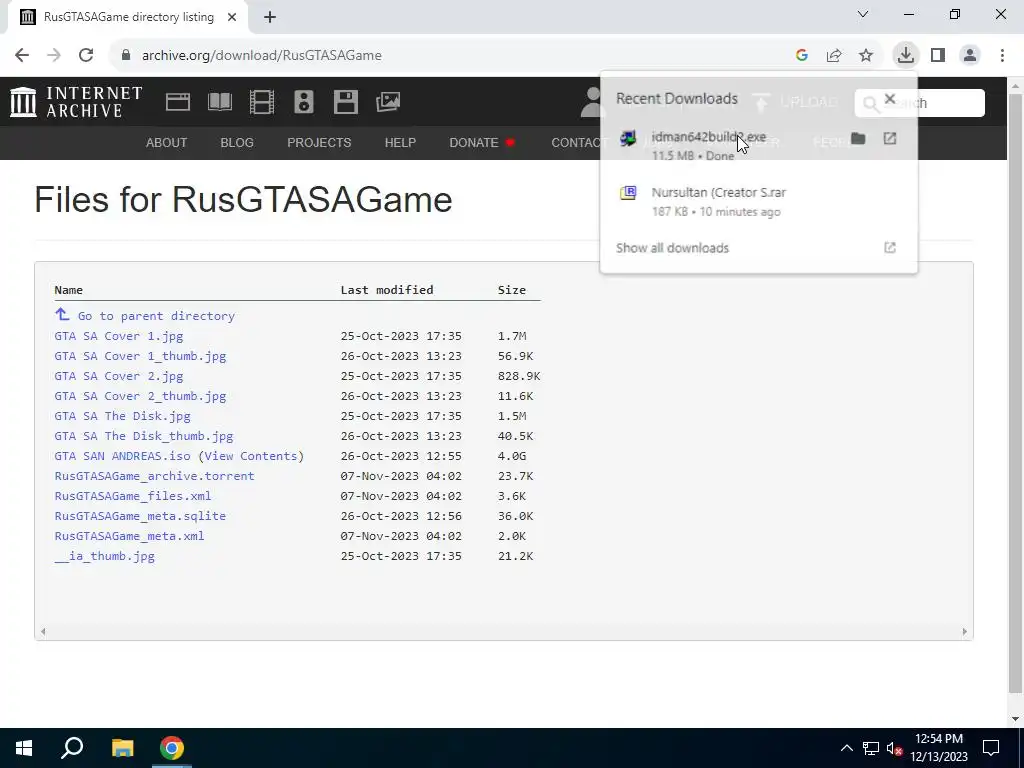This screenshot has height=768, width=1024.
Task: Open GTA SA The Disk_thumb.jpg link
Action: (144, 436)
